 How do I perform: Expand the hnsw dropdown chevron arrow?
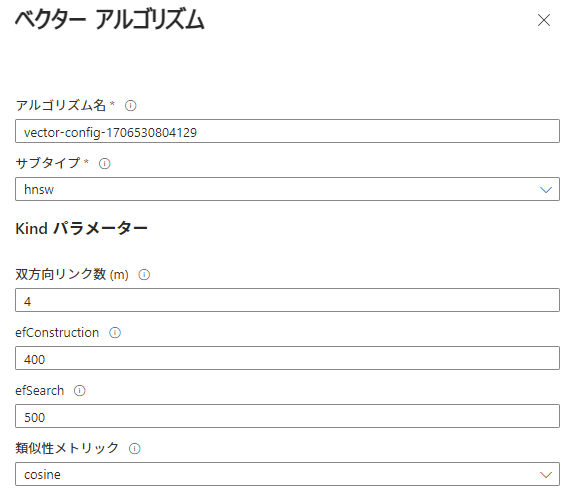[x=546, y=190]
